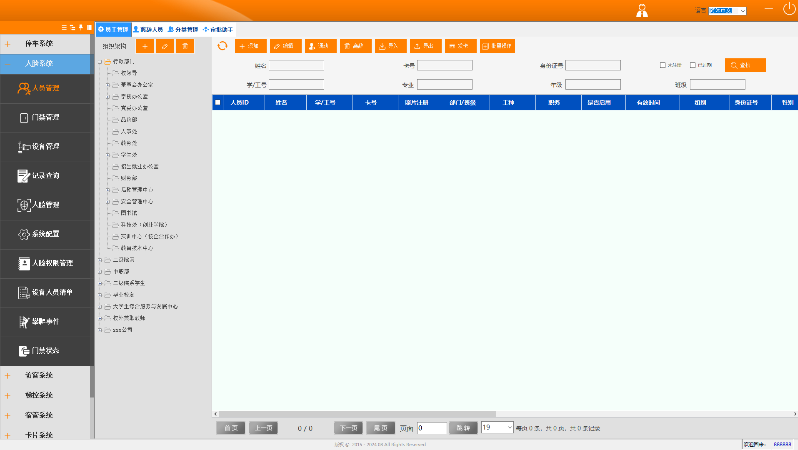Click the orange 添加 add button with plus icon

pyautogui.click(x=250, y=46)
